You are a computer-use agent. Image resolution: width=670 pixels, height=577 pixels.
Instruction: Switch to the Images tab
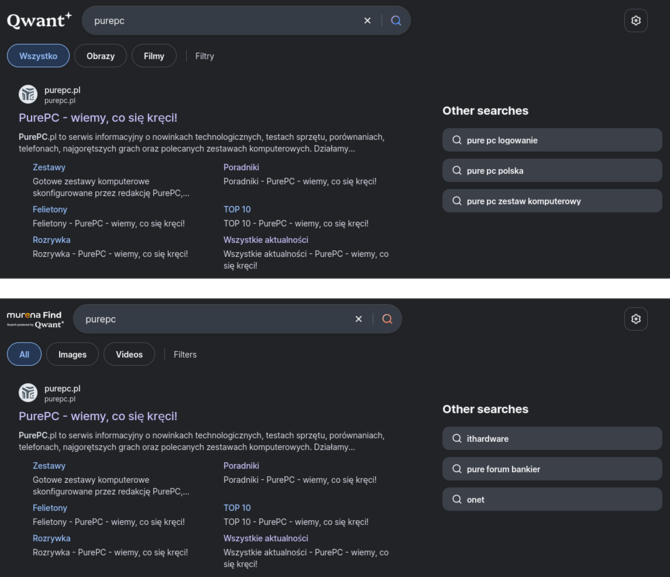click(72, 354)
